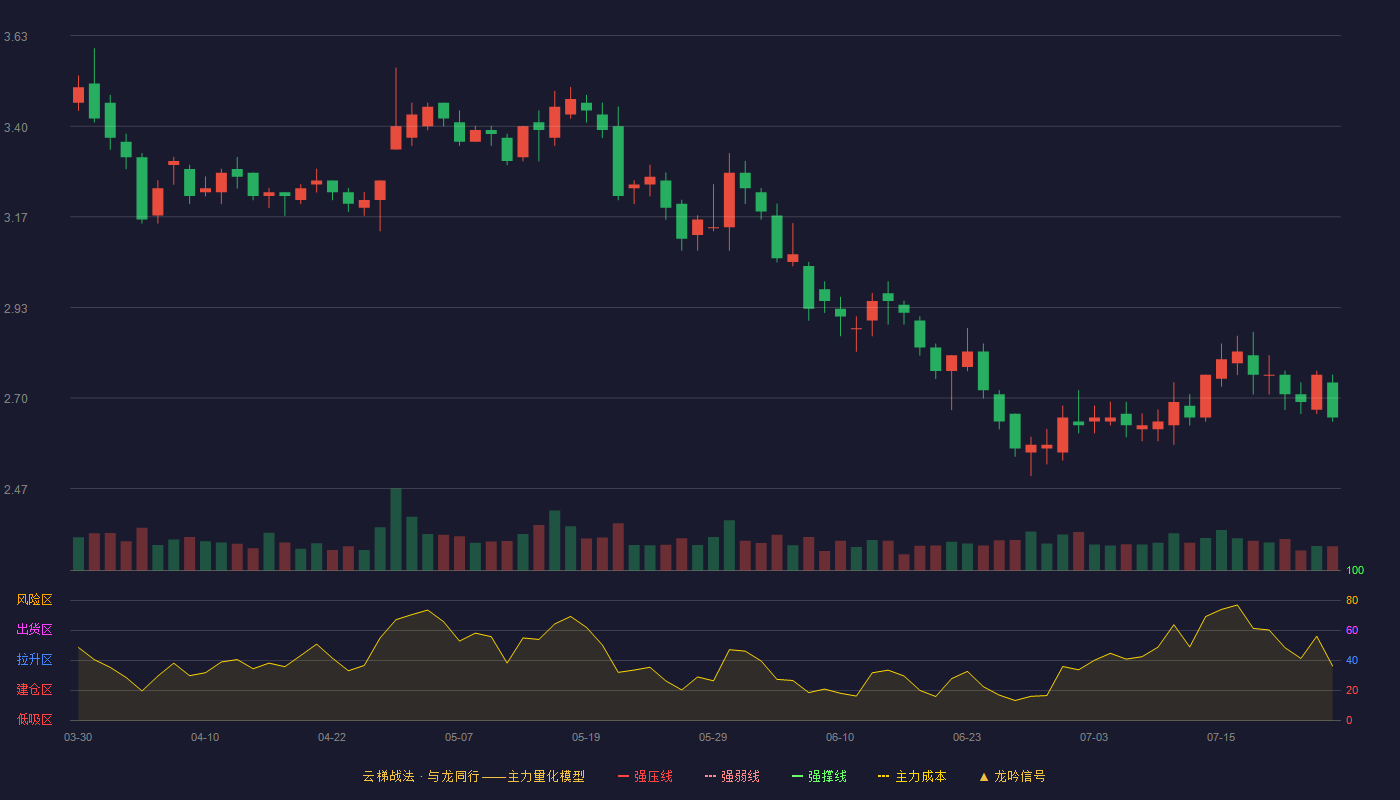The image size is (1400, 800).
Task: Click the 05-19 date label
Action: [586, 737]
